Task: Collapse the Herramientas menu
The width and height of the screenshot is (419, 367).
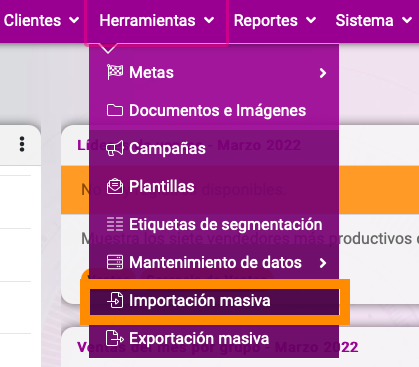Action: (x=156, y=20)
